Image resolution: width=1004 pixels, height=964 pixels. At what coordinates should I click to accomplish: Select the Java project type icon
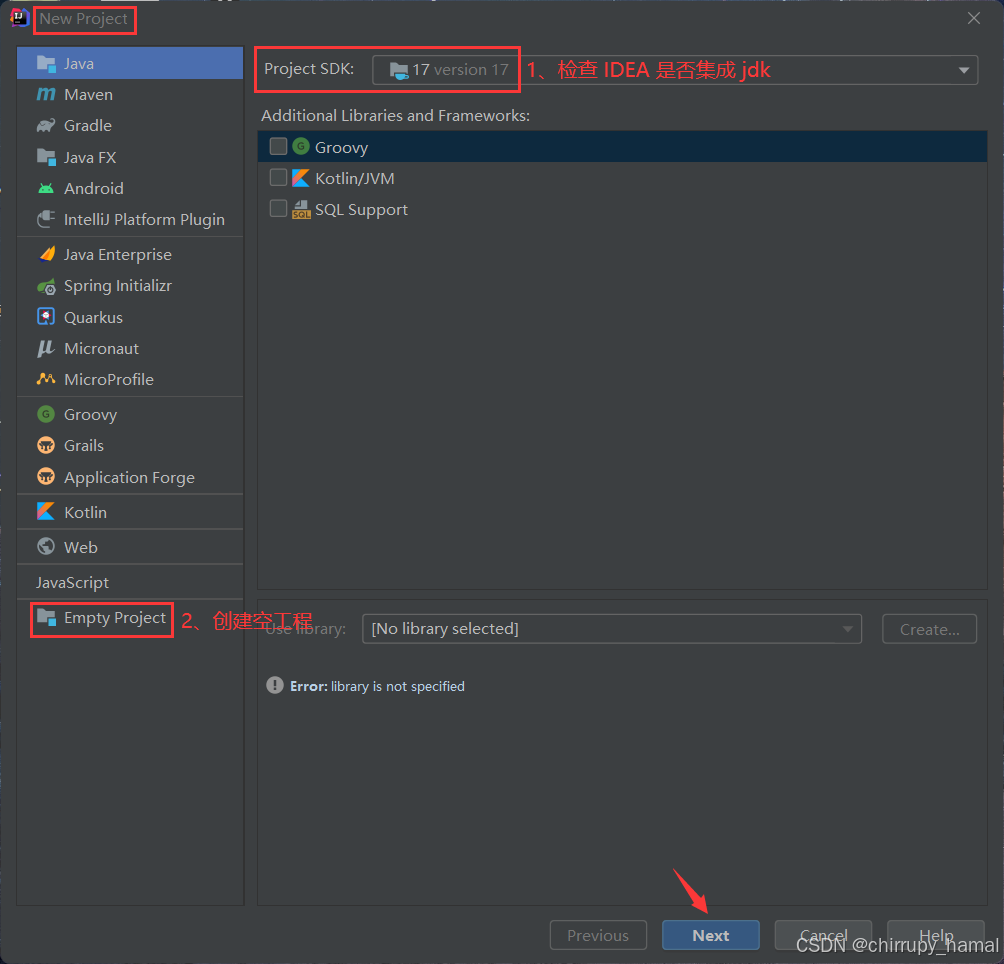(x=46, y=63)
